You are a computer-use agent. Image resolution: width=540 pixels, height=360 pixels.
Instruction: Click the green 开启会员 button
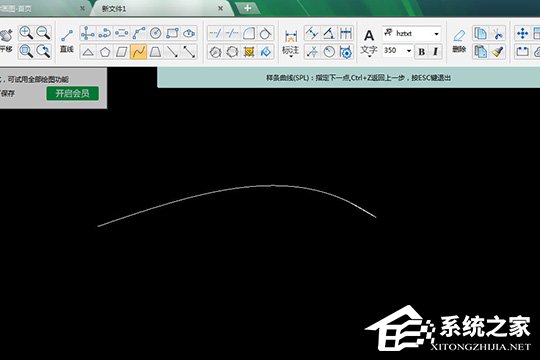pos(73,93)
